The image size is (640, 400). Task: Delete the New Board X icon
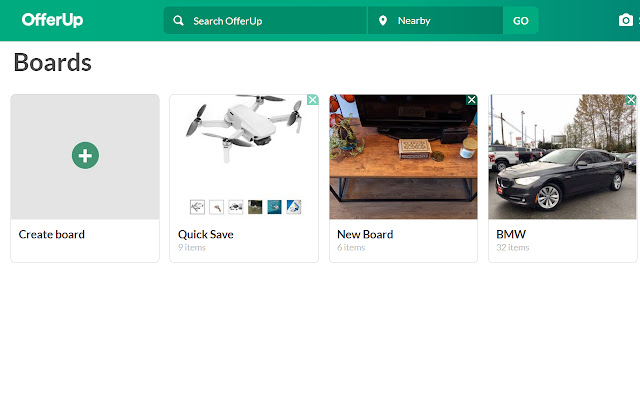tap(471, 100)
